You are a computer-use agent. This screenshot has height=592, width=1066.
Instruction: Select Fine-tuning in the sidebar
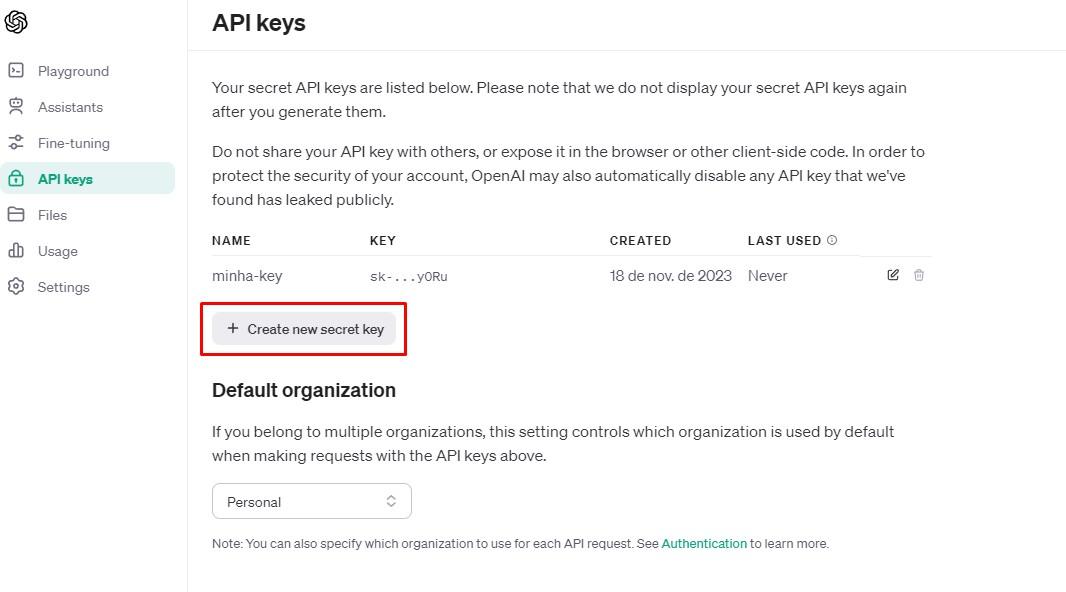73,143
